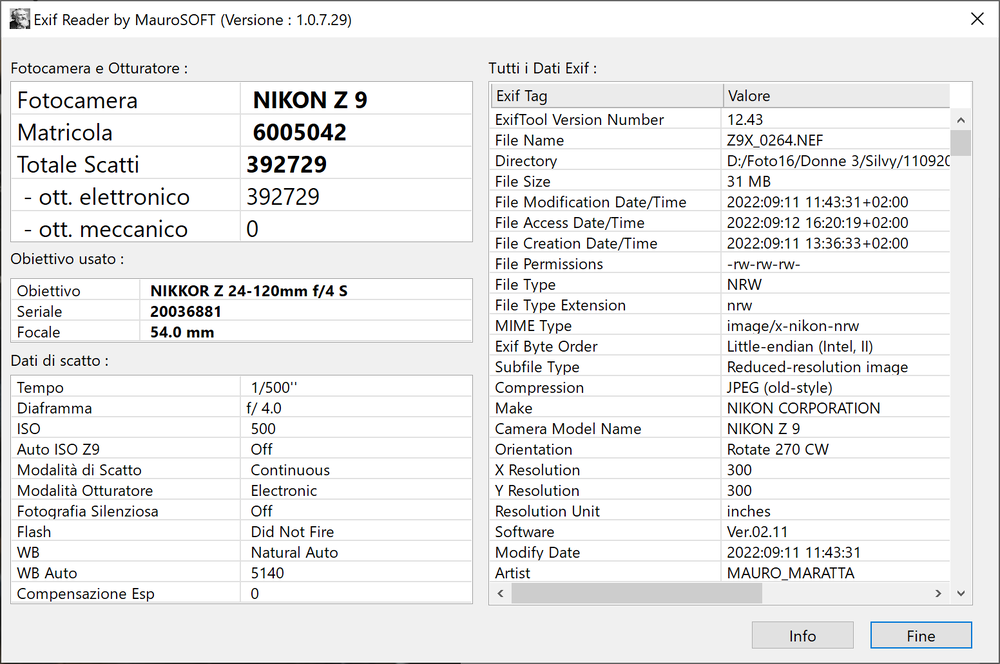This screenshot has width=1000, height=664.
Task: Click the WB value Natural Auto
Action: tap(294, 552)
